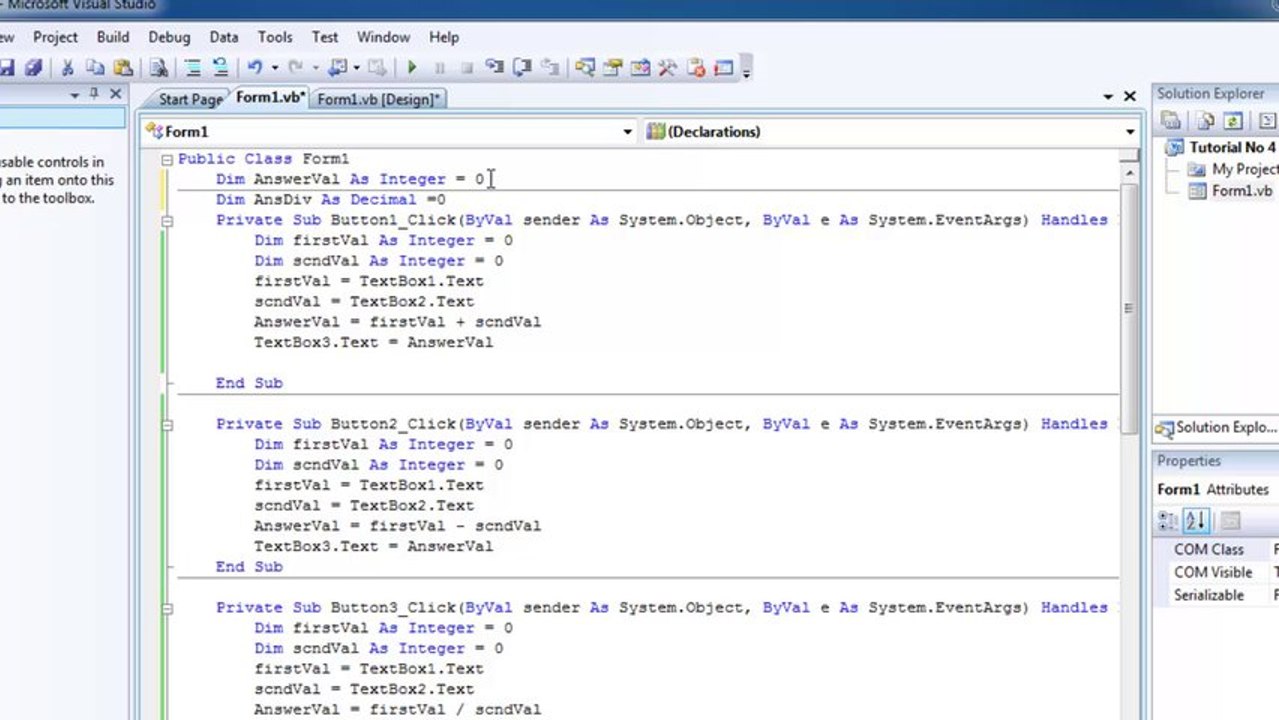
Task: Collapse the Button1_Click sub outline
Action: pyautogui.click(x=167, y=220)
